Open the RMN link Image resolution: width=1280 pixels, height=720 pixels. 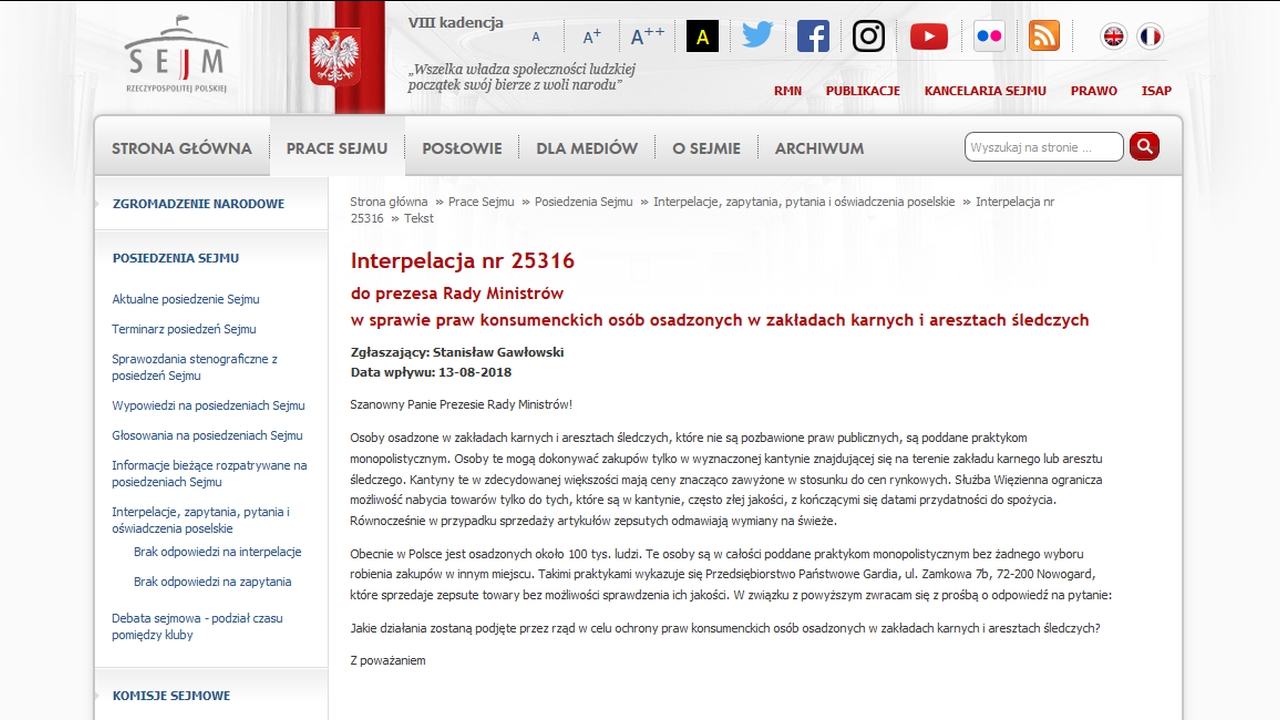tap(788, 91)
